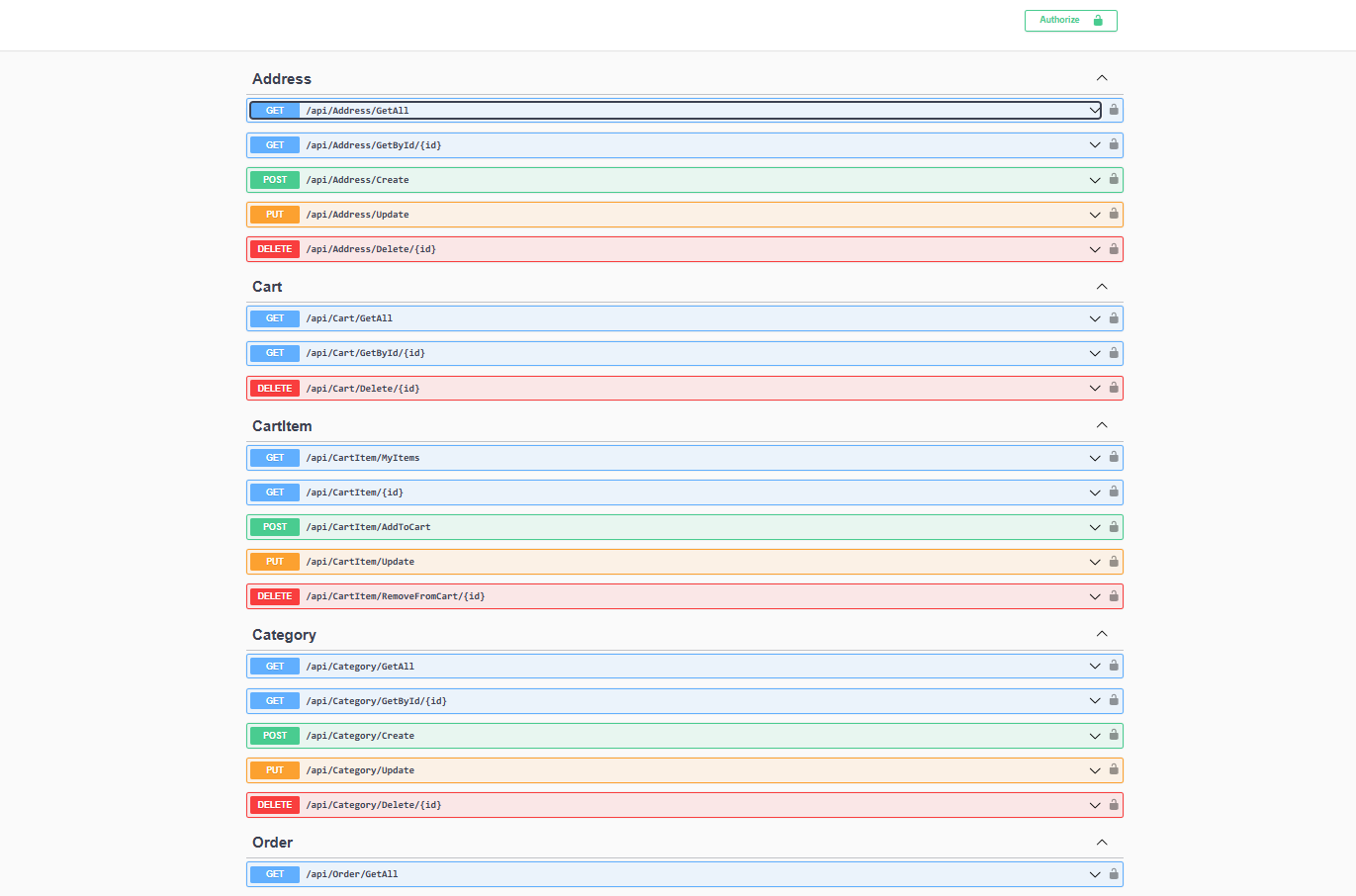Open the Category section header
The width and height of the screenshot is (1356, 896).
284,635
